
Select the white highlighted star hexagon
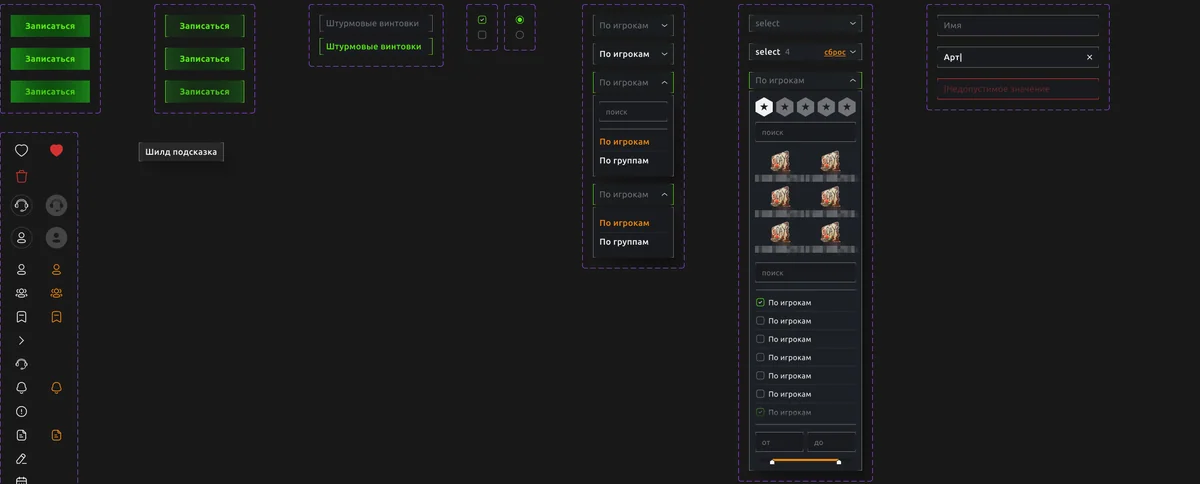(764, 106)
